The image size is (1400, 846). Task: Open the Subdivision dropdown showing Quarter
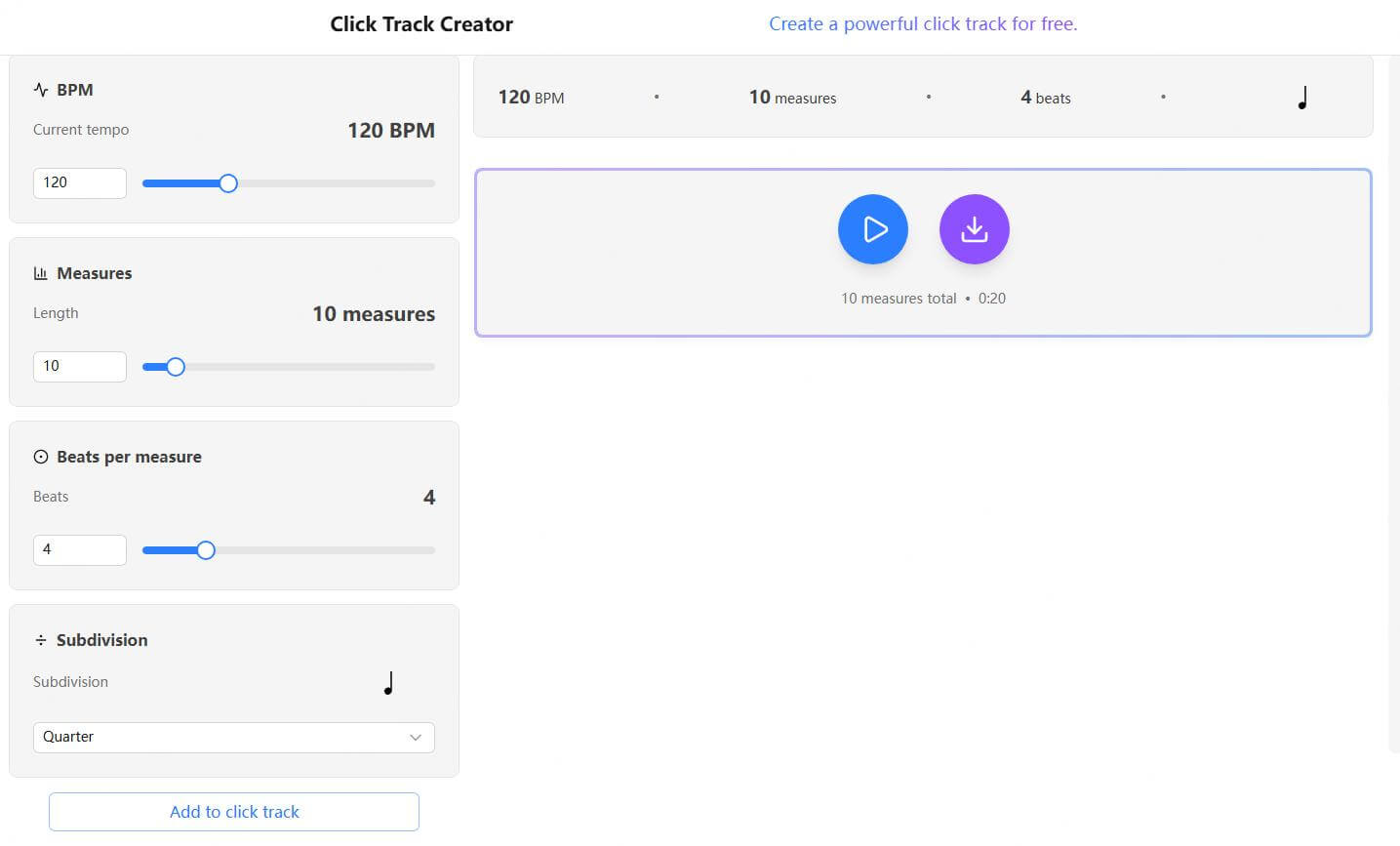click(233, 737)
